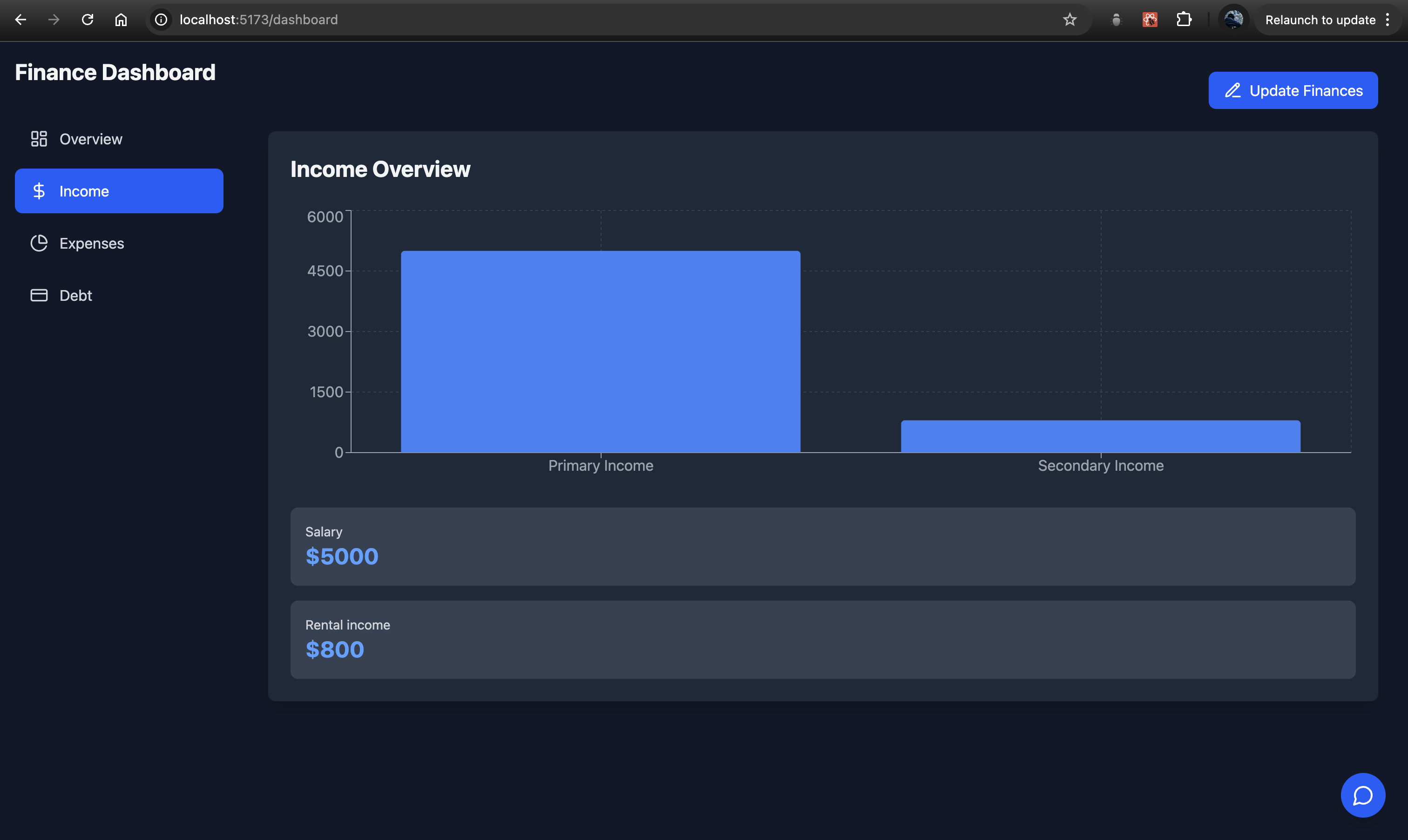The image size is (1408, 840).
Task: Open browser extensions puzzle icon
Action: (1183, 20)
